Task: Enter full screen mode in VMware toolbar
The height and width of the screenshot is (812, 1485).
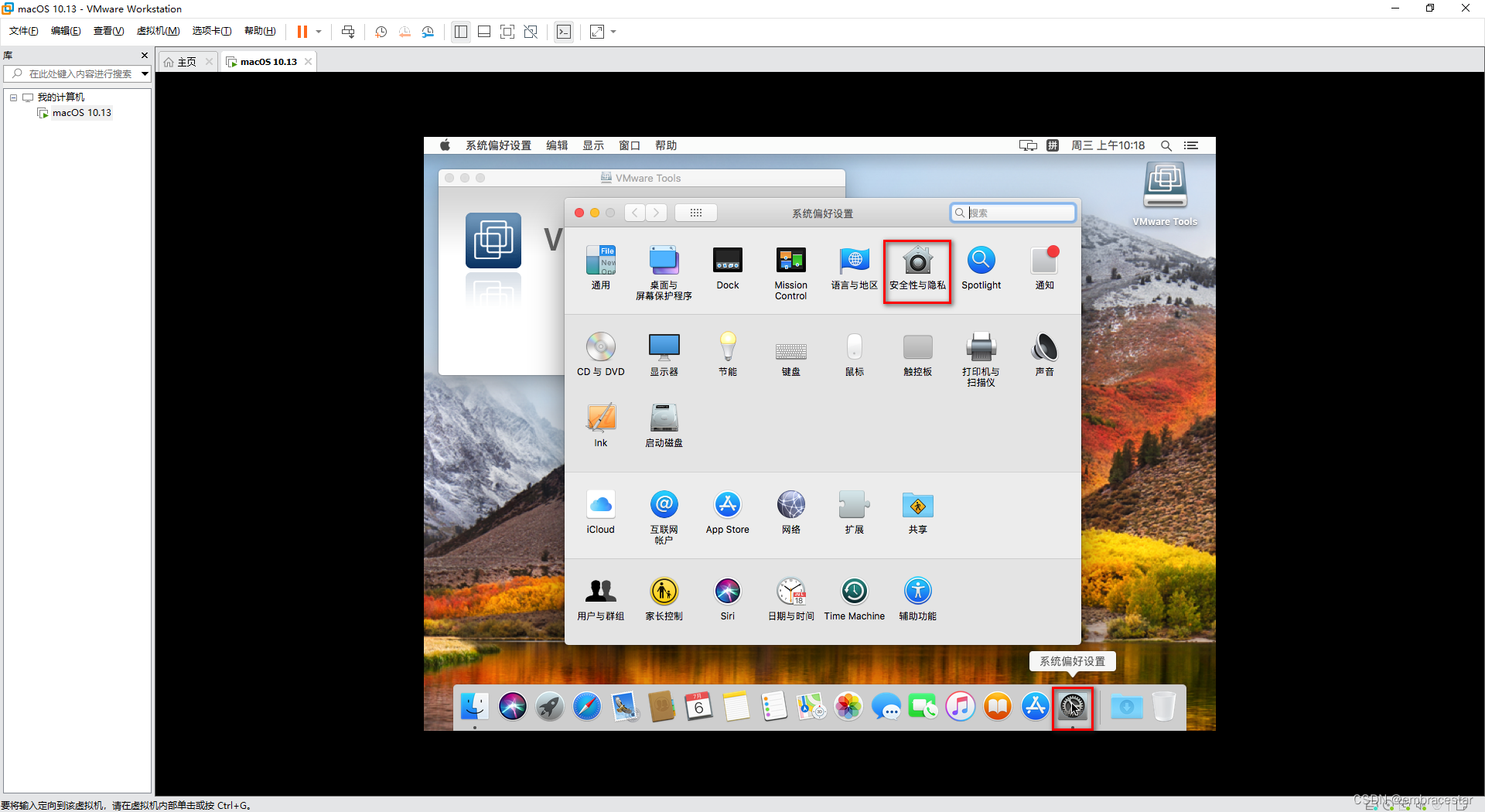Action: tap(507, 32)
